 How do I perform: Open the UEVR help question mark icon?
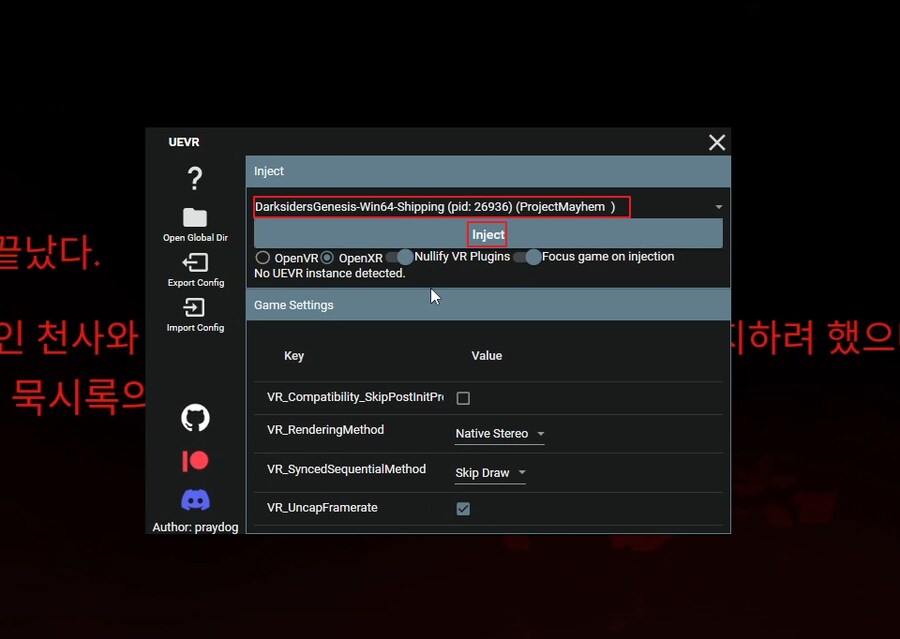195,179
